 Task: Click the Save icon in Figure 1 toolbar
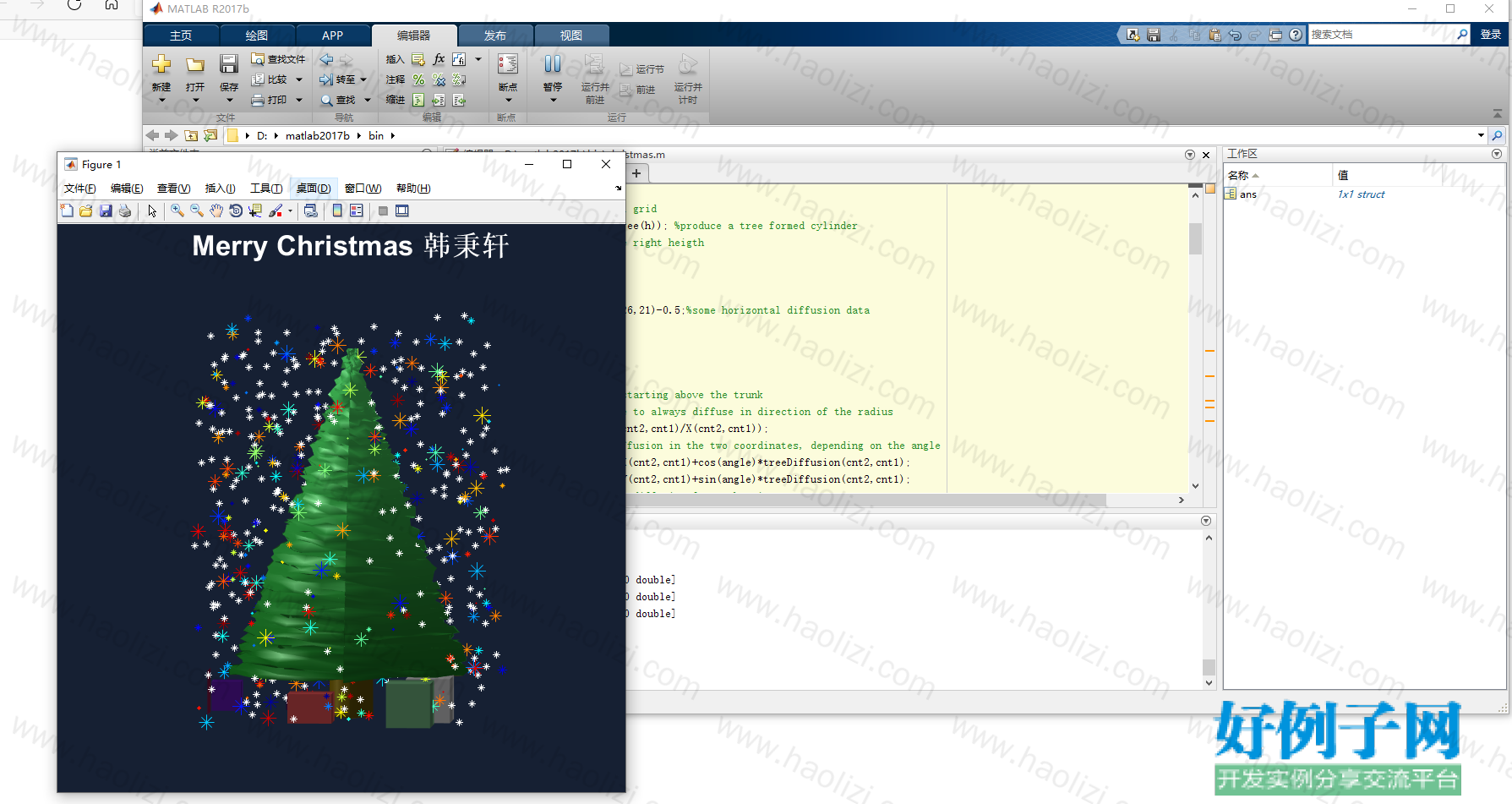106,211
